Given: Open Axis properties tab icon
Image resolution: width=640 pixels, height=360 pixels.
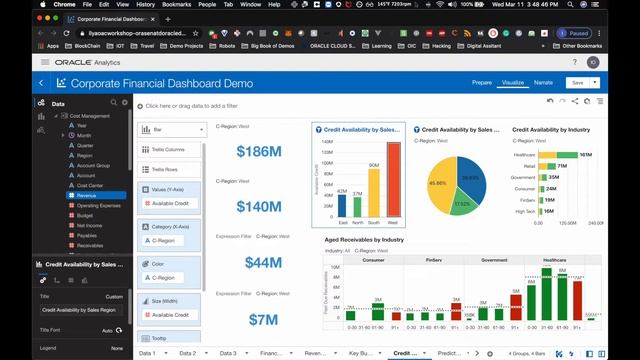Looking at the screenshot, I should 57,280.
